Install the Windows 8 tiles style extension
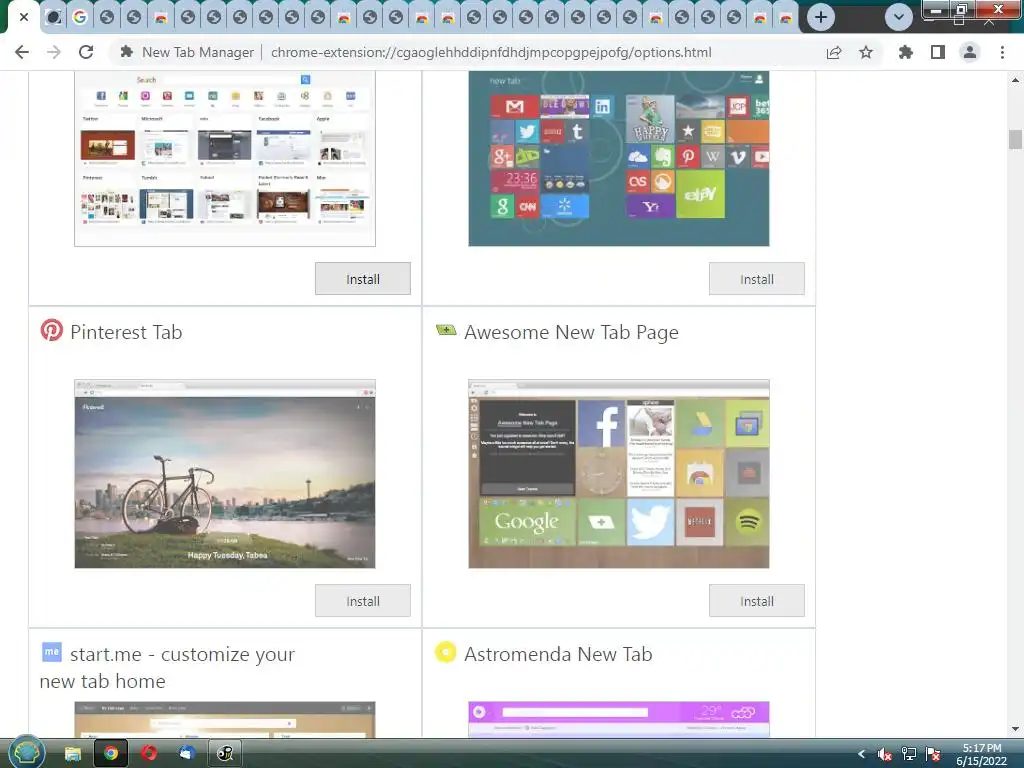 pos(756,279)
